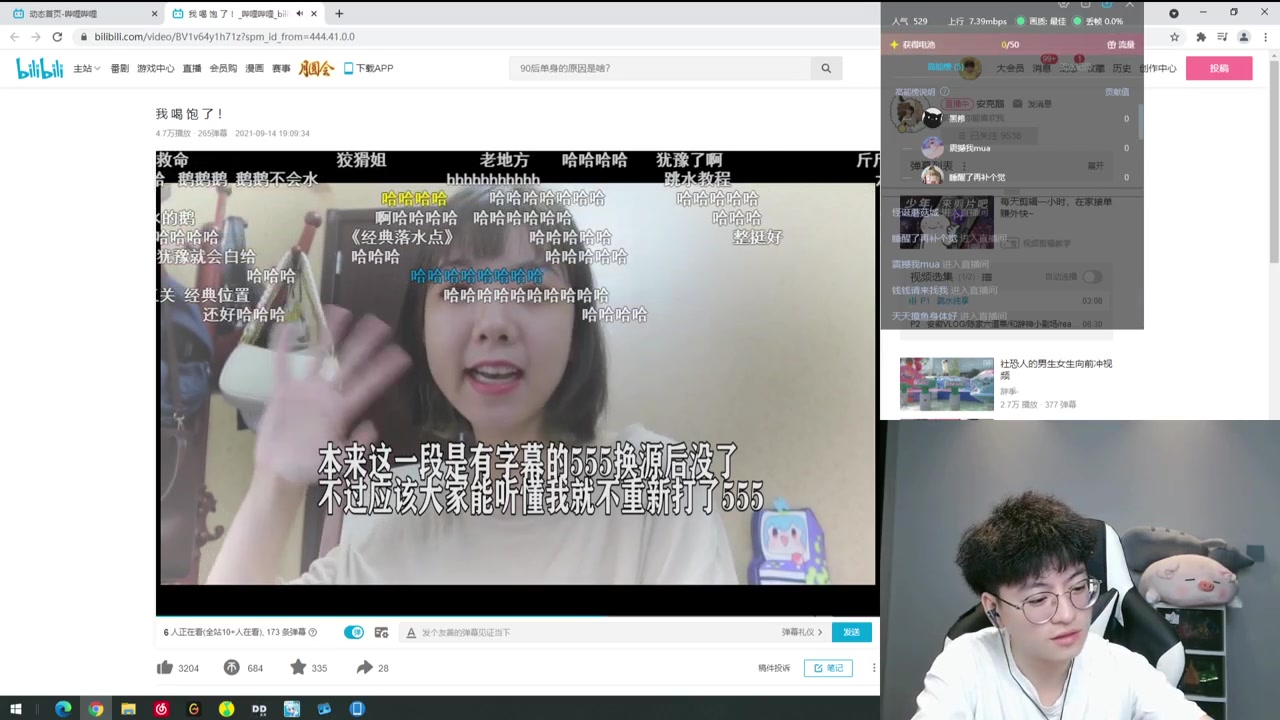Image resolution: width=1280 pixels, height=720 pixels.
Task: Open tab search dropdown arrow in Chrome
Action: (1174, 13)
